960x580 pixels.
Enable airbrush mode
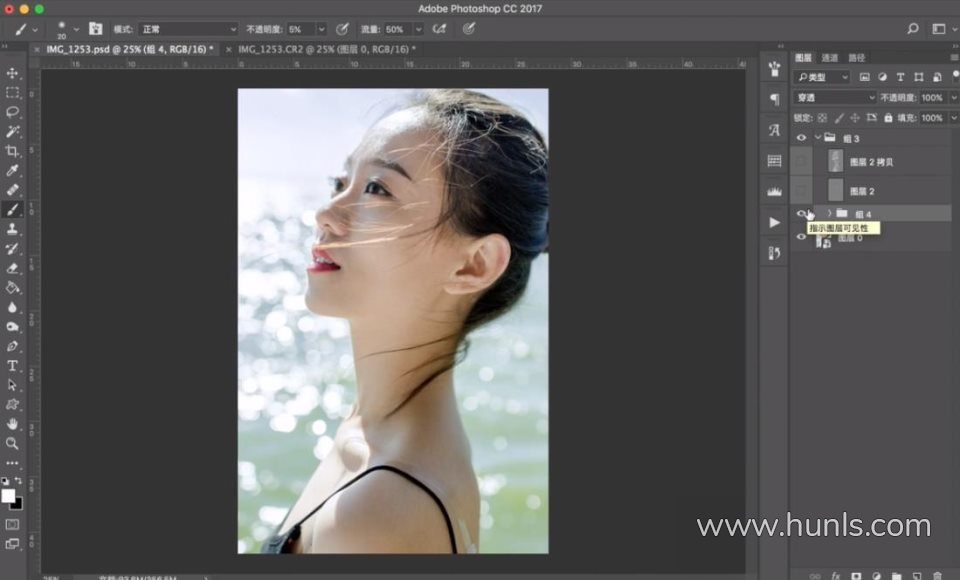pyautogui.click(x=439, y=29)
